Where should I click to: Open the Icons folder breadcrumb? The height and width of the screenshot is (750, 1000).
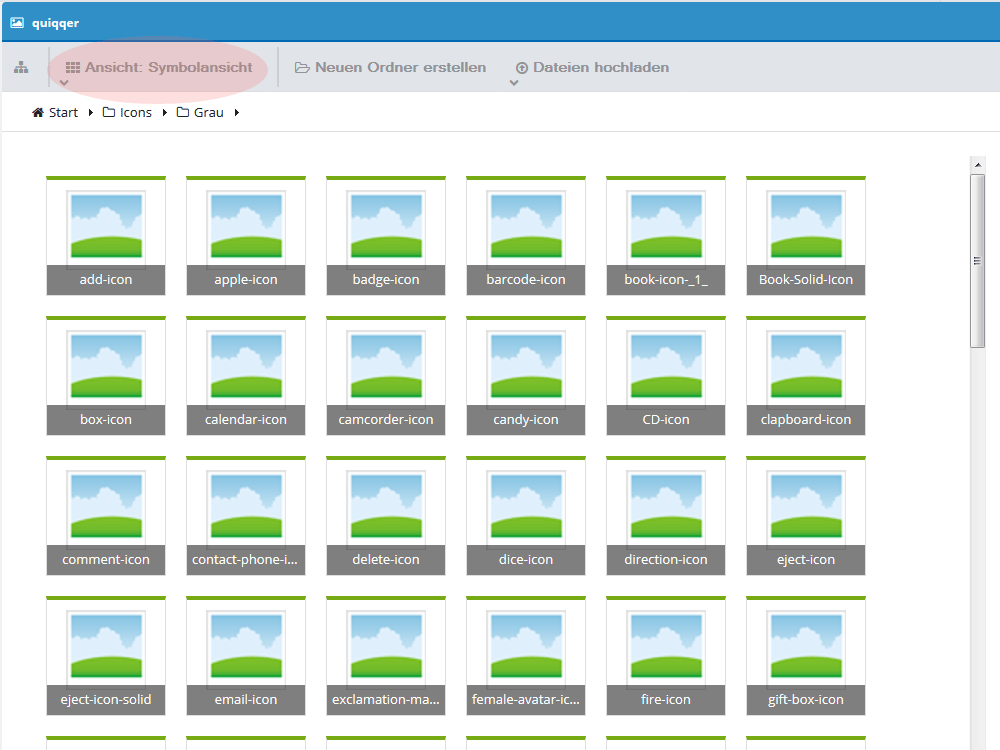pos(128,112)
